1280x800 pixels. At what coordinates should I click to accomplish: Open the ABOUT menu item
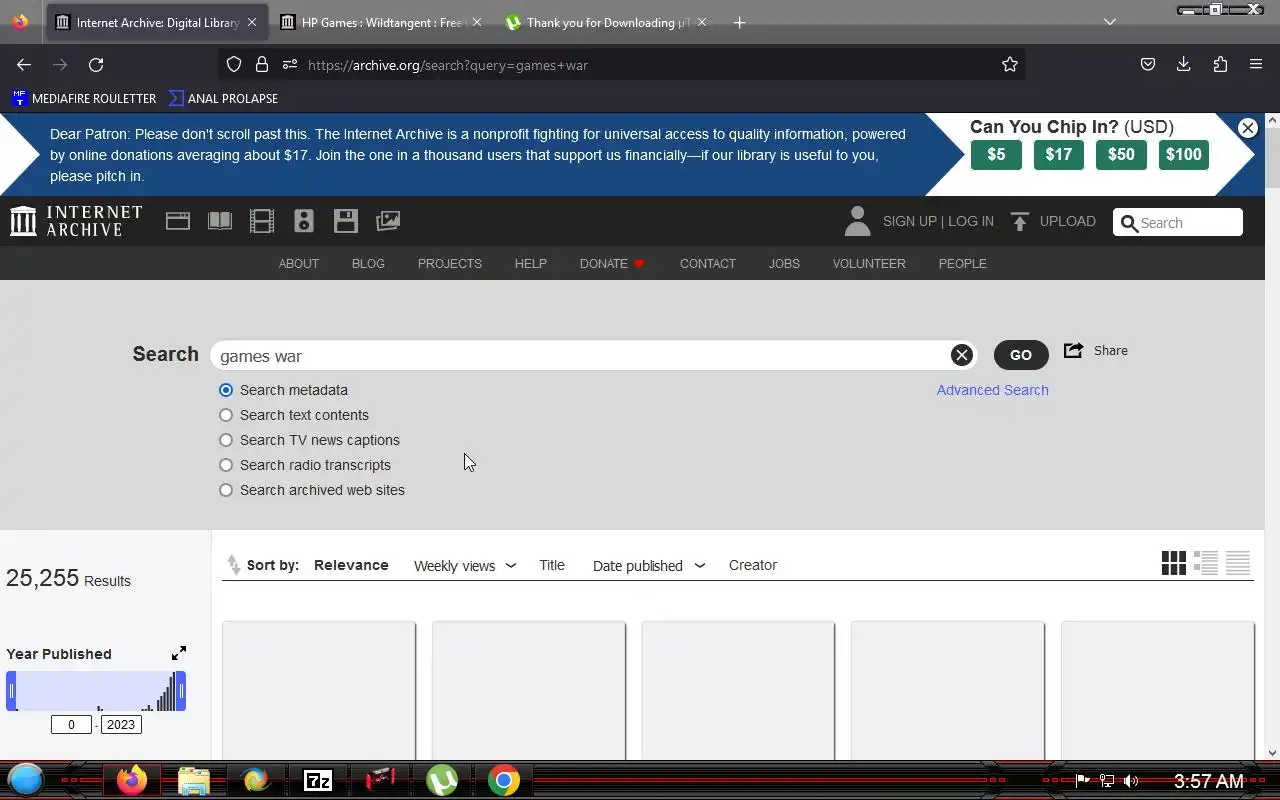point(298,263)
